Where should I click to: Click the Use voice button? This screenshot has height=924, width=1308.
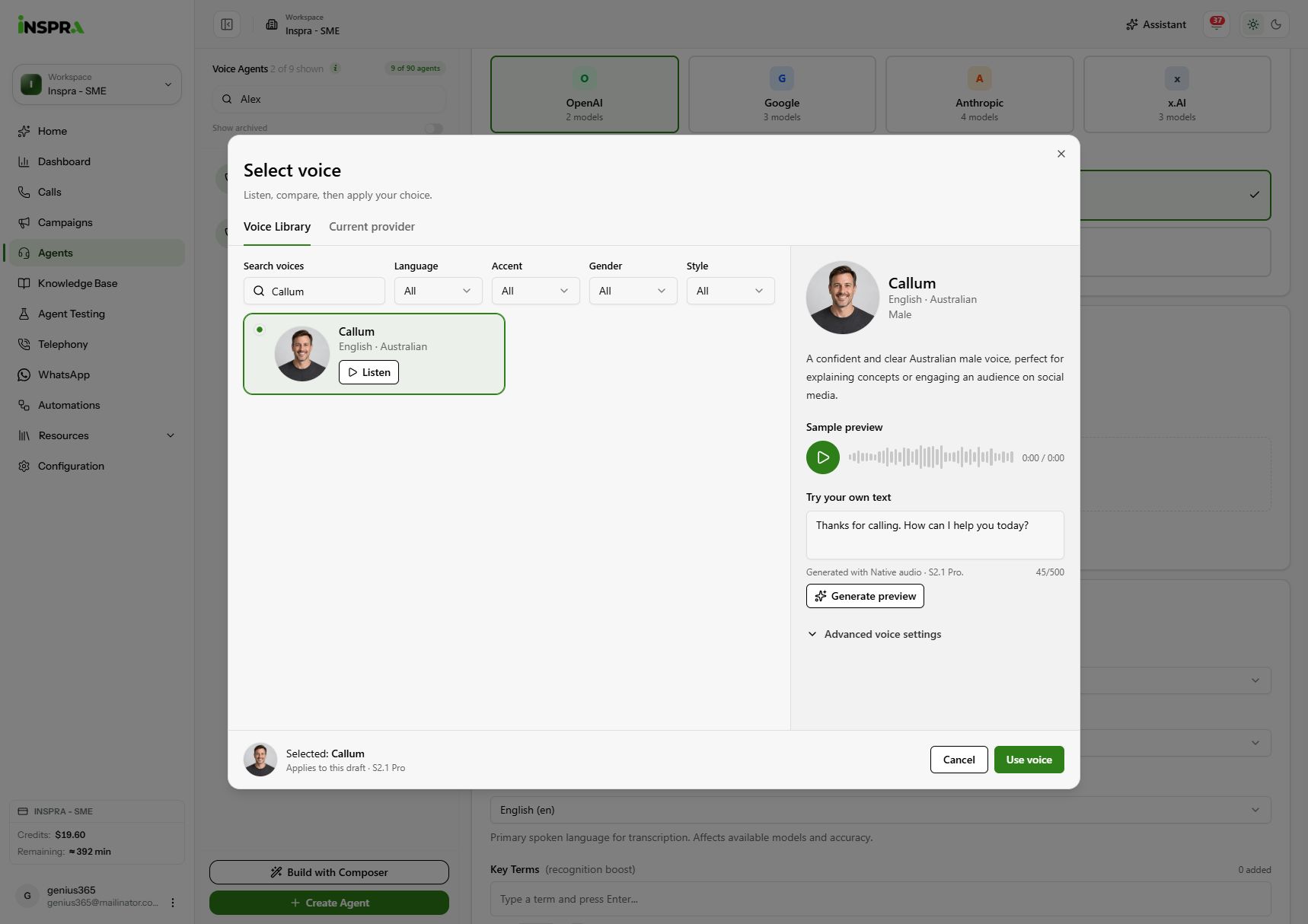(1029, 760)
